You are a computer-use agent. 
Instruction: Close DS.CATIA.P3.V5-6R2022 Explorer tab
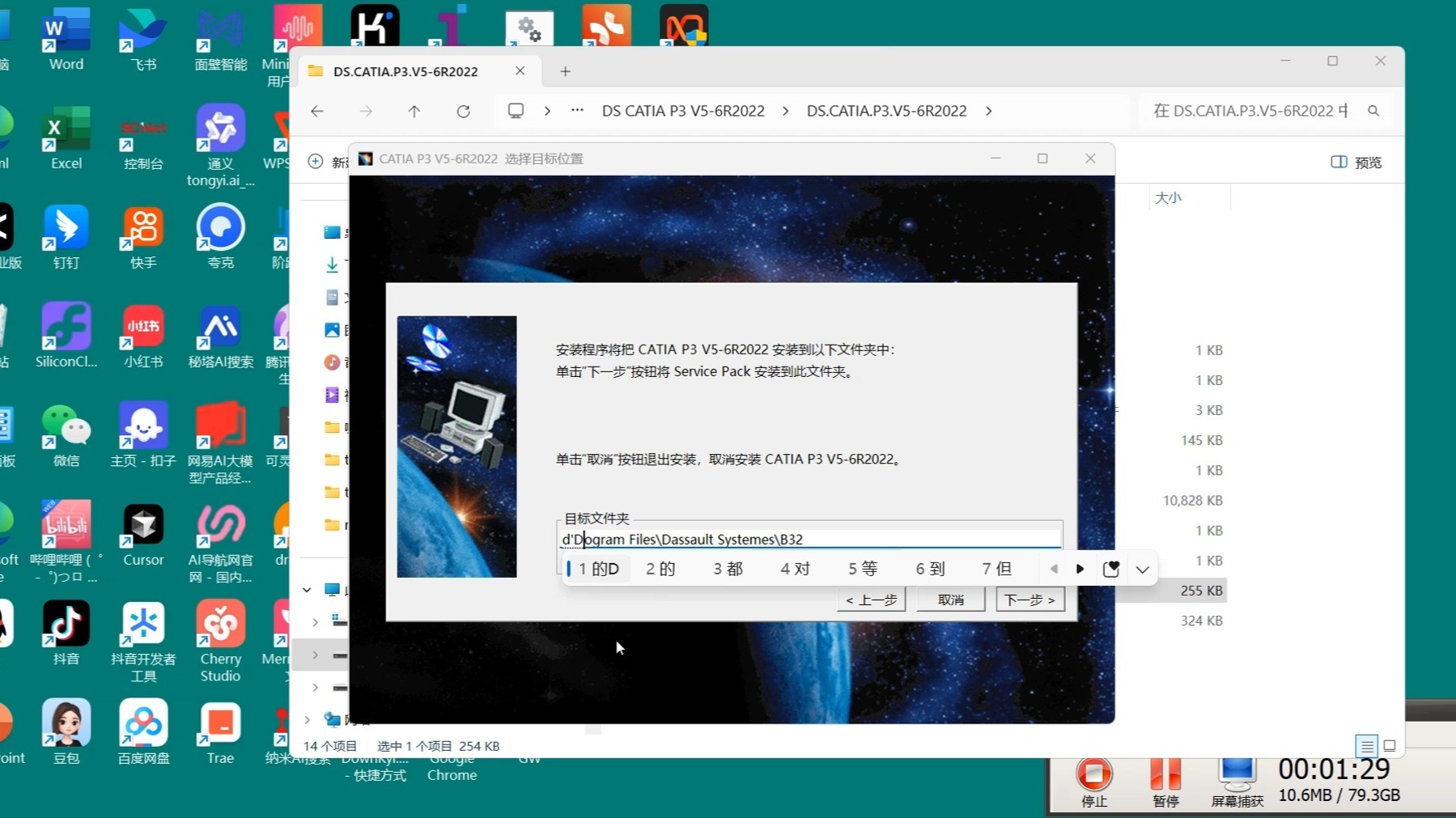click(520, 71)
